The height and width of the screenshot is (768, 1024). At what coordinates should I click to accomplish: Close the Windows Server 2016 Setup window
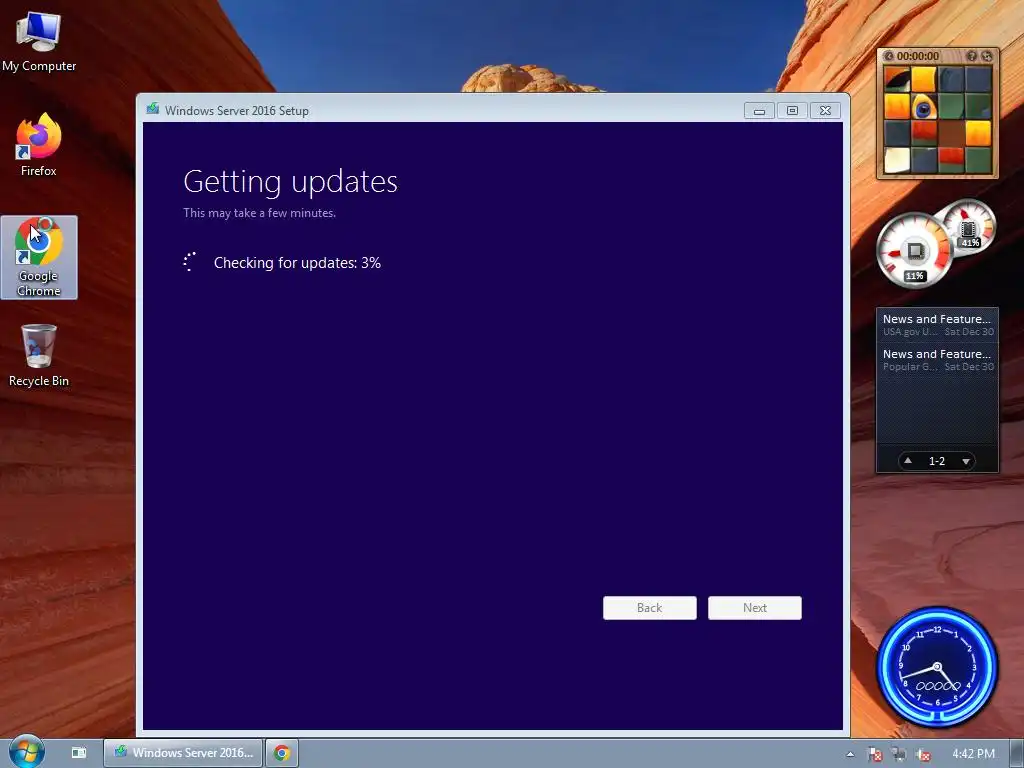[825, 111]
